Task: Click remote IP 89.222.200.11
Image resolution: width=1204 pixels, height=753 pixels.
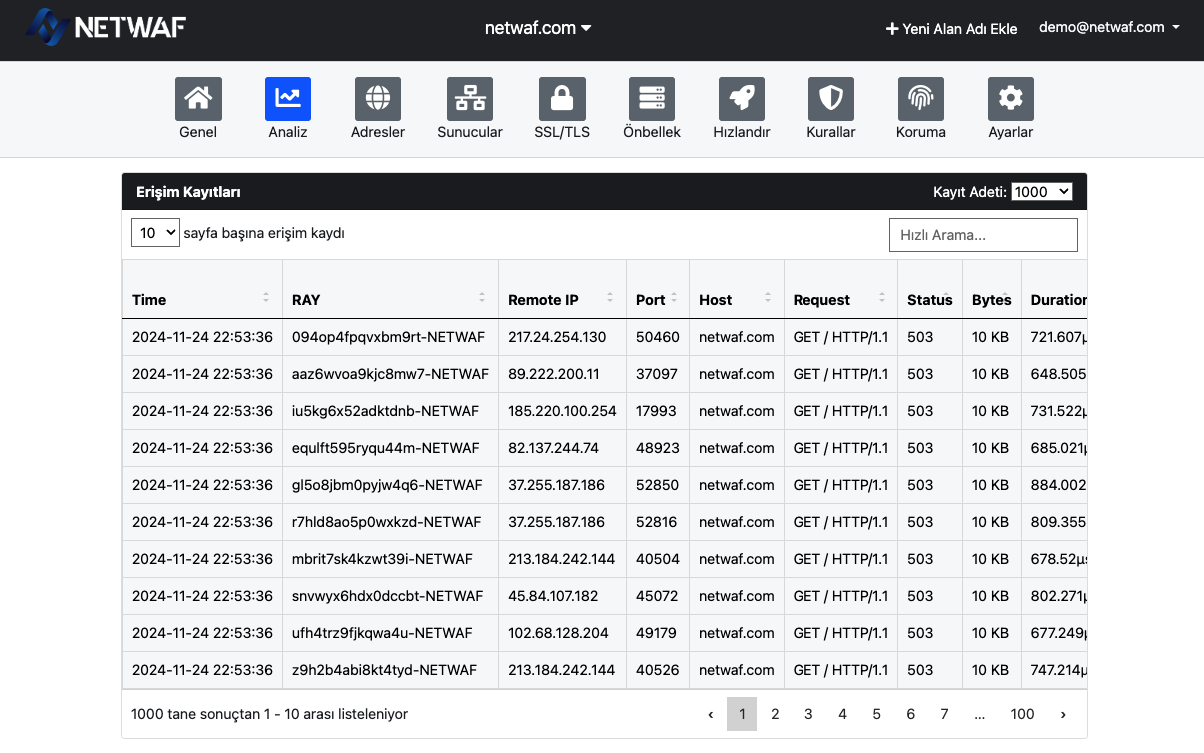Action: click(x=554, y=374)
